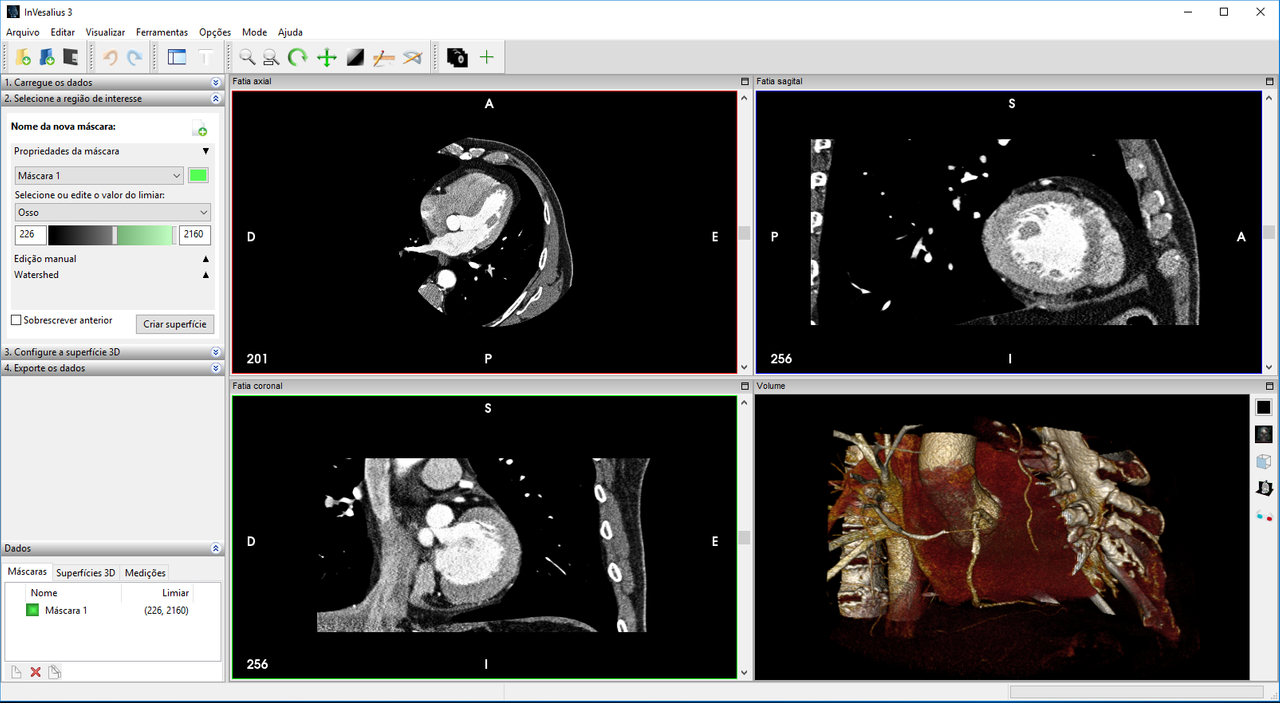
Task: Switch to the Medições tab
Action: point(145,573)
